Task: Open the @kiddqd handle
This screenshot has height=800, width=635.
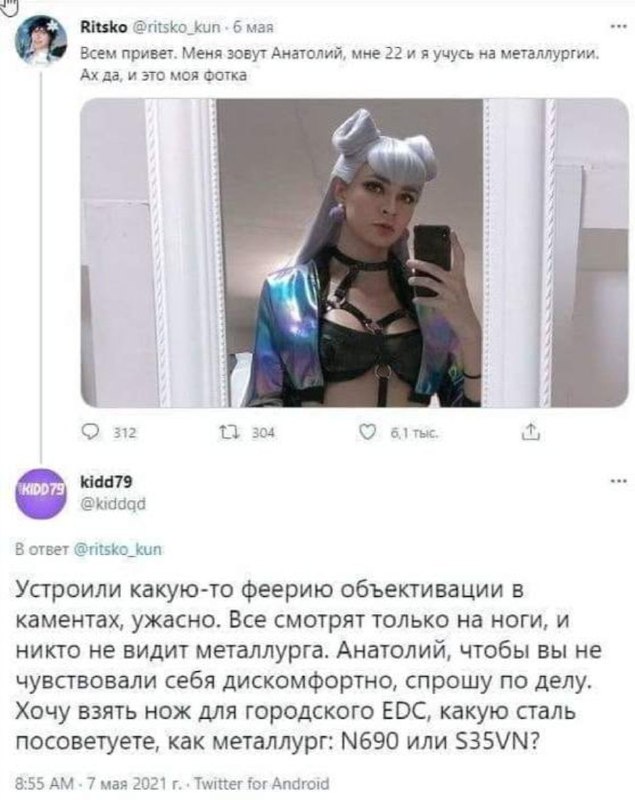Action: 113,504
